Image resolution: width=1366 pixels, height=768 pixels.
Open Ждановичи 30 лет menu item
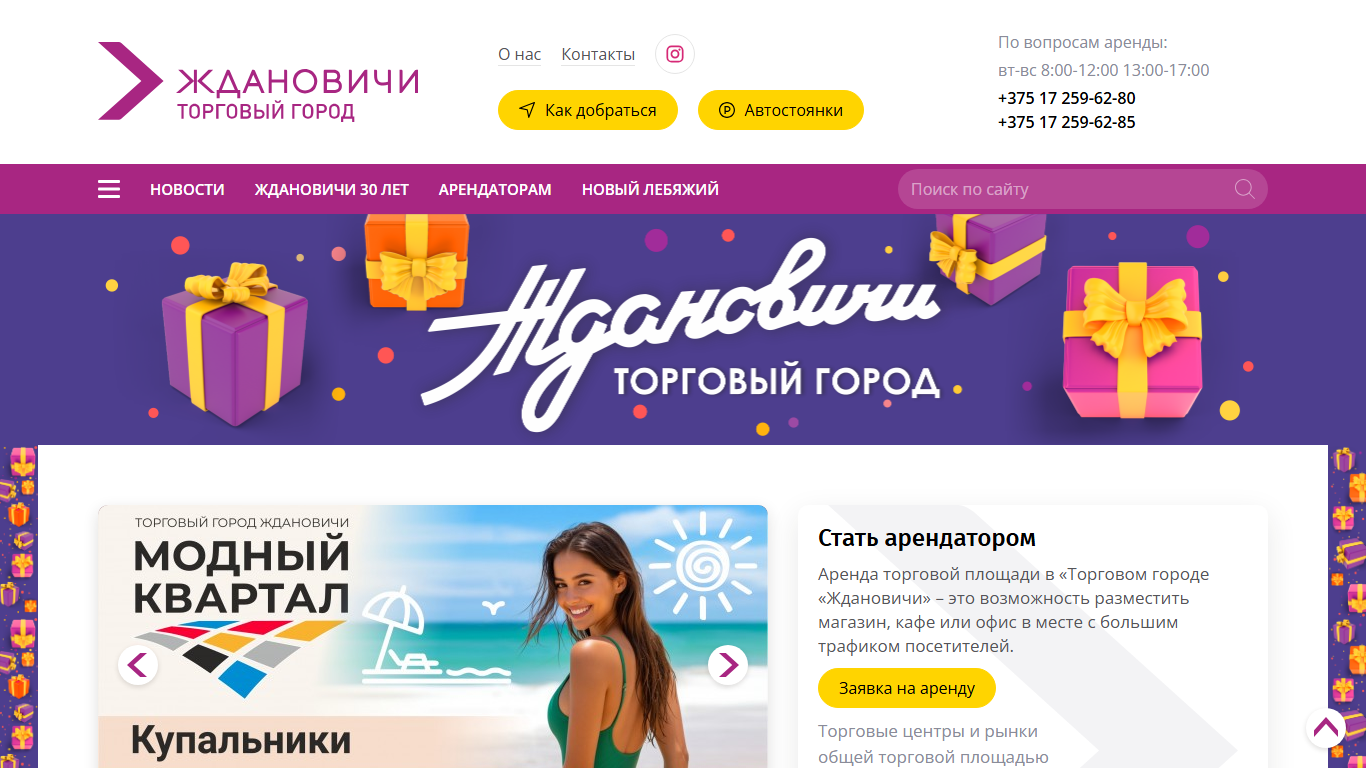332,189
